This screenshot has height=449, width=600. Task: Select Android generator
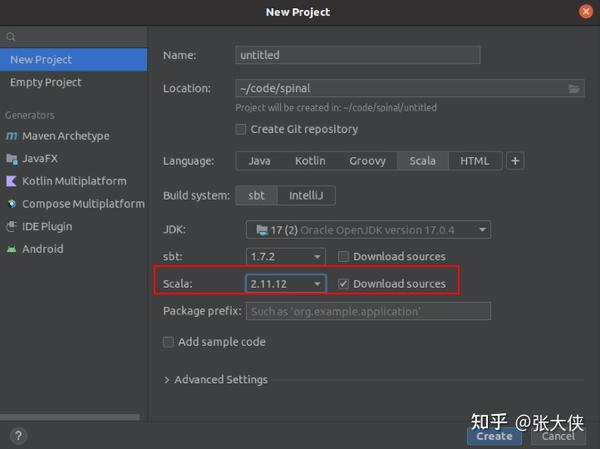click(x=73, y=249)
